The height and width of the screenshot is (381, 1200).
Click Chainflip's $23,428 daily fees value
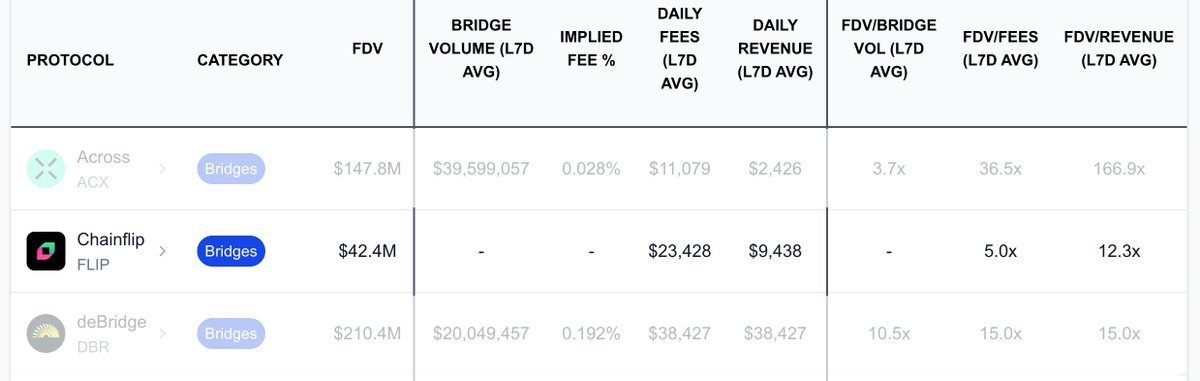[x=680, y=251]
